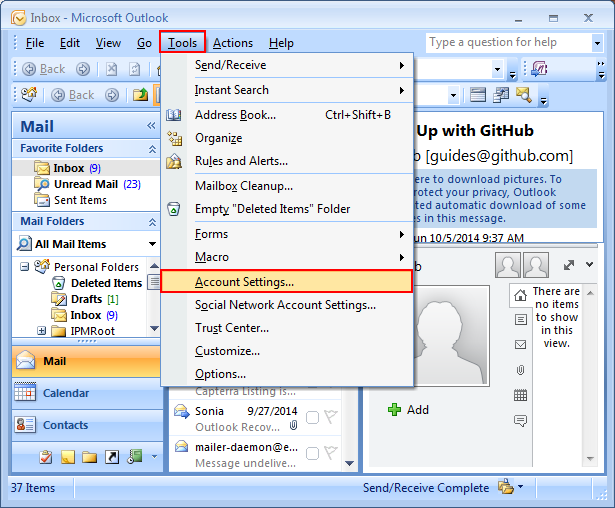Collapse Mail Folders section
Viewport: 615px width, 508px height.
152,222
